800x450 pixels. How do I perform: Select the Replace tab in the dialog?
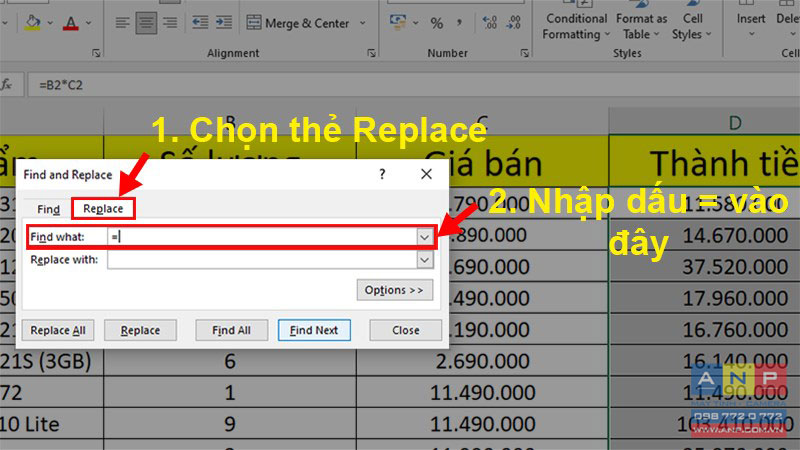(x=103, y=209)
